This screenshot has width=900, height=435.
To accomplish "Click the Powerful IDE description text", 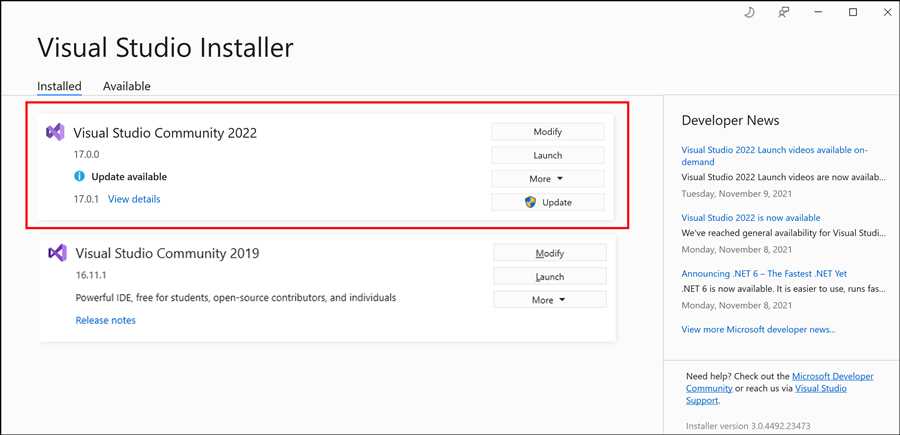I will tap(235, 298).
